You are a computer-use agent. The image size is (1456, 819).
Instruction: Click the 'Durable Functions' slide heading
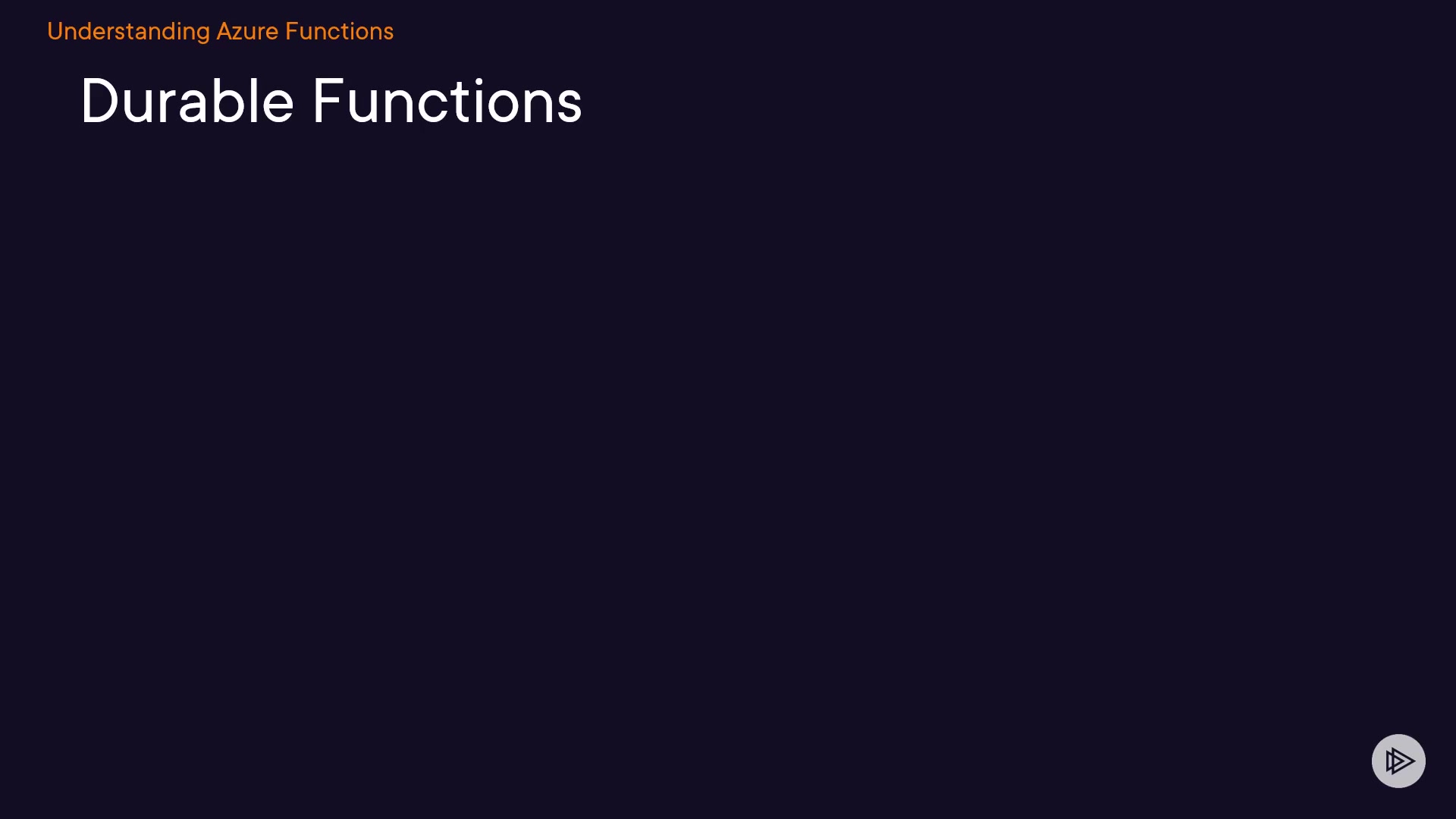331,102
